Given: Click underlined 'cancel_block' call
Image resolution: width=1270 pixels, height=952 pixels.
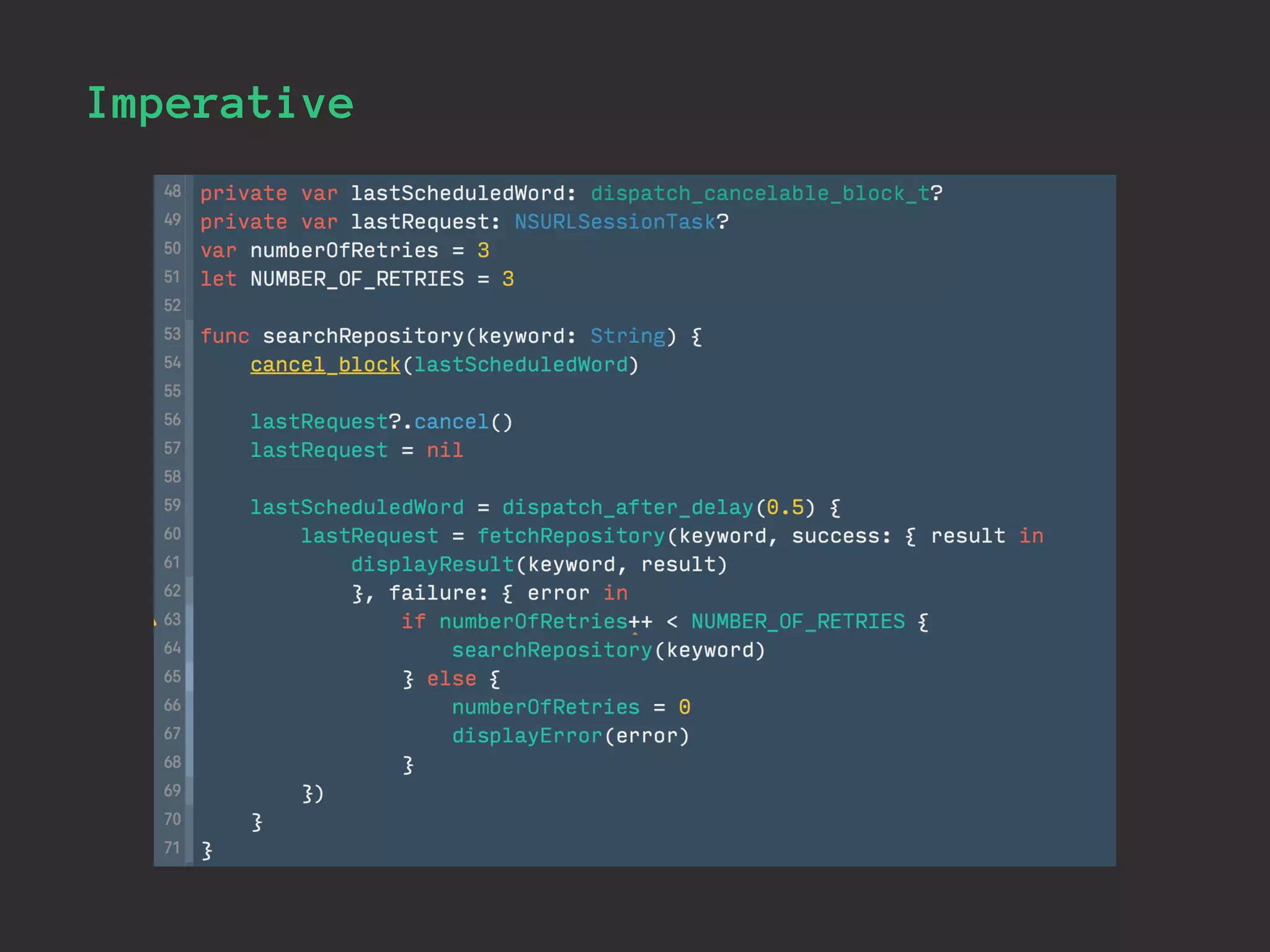Looking at the screenshot, I should [x=326, y=364].
